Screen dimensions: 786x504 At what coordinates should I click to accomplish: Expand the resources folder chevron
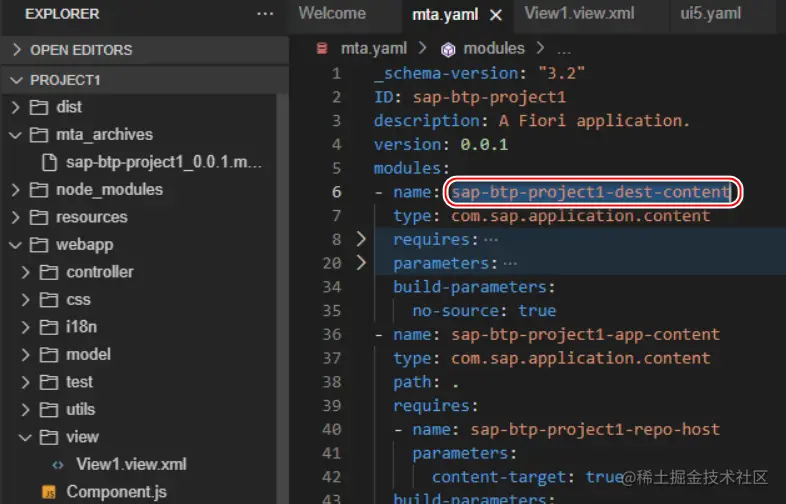click(x=16, y=217)
